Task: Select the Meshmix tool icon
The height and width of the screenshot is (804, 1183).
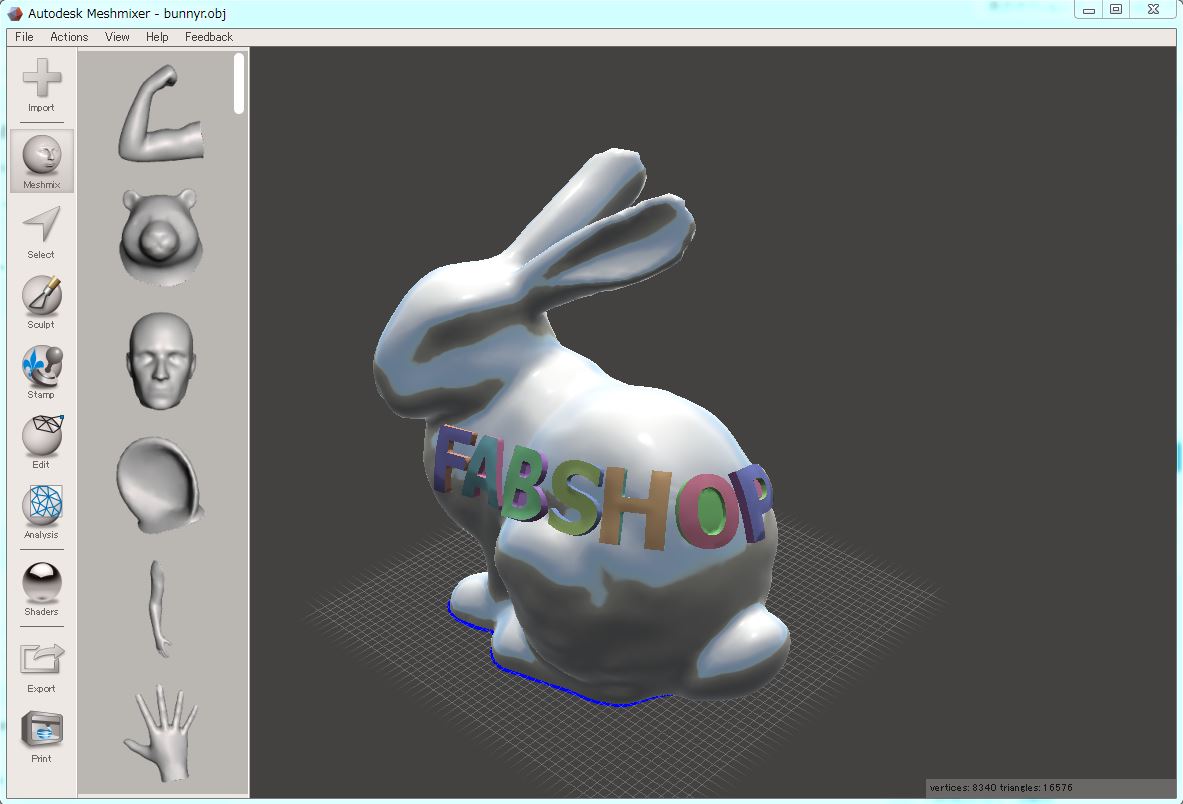Action: (x=41, y=161)
